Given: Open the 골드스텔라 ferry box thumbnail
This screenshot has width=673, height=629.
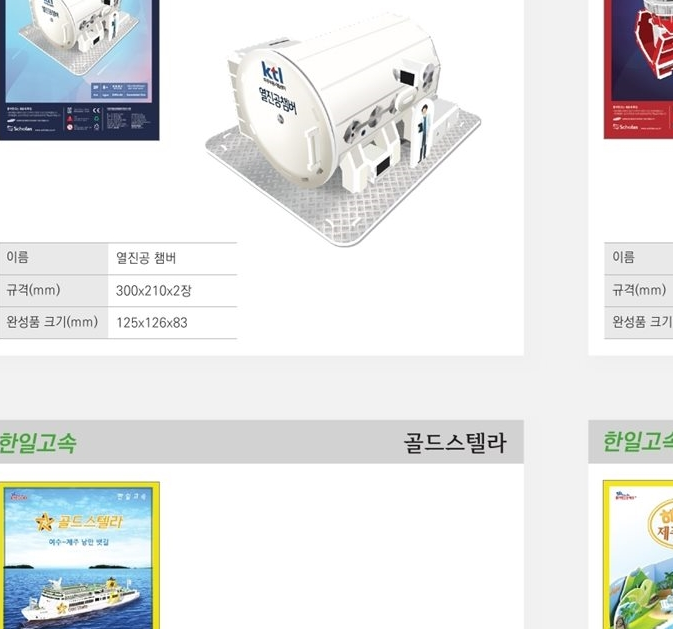Looking at the screenshot, I should 79,555.
